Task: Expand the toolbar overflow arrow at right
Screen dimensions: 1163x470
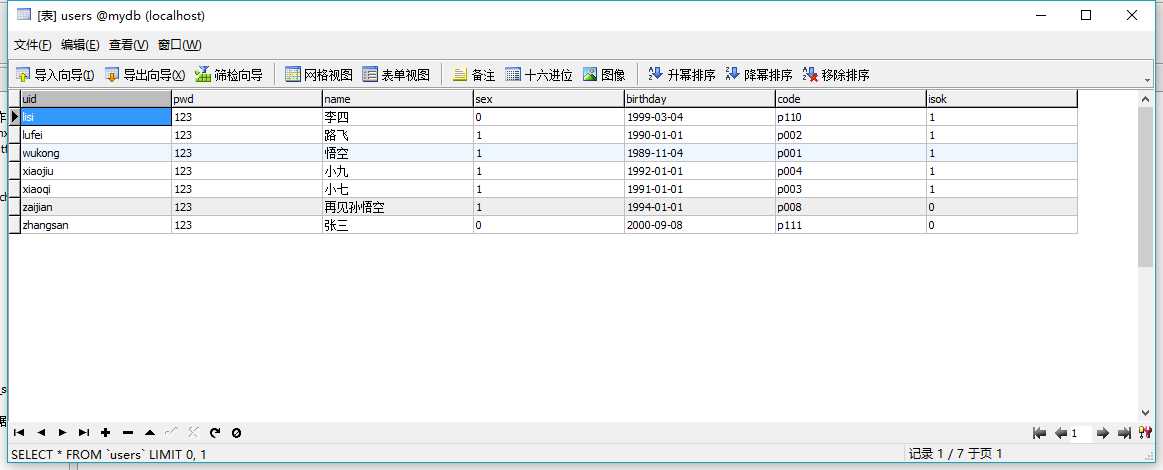Action: pyautogui.click(x=1148, y=79)
